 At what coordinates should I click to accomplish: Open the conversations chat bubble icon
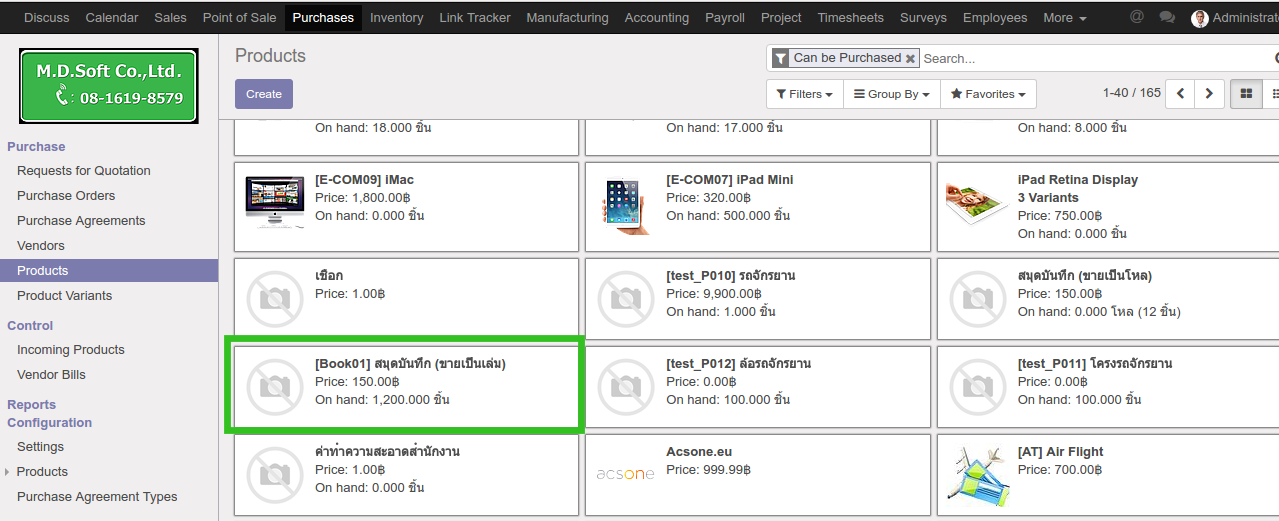[x=1167, y=17]
